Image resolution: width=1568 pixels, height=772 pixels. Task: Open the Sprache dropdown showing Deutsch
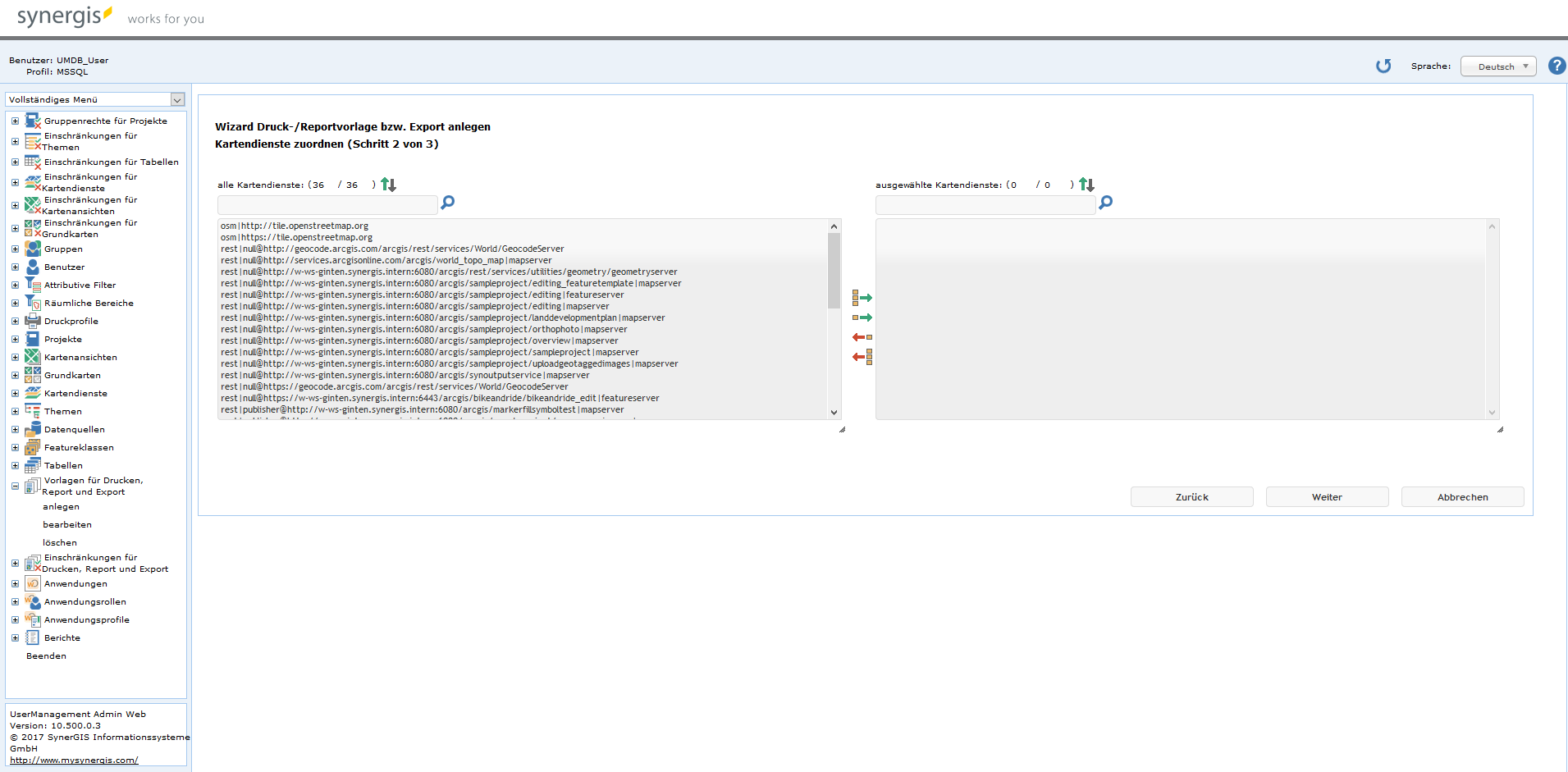point(1498,66)
